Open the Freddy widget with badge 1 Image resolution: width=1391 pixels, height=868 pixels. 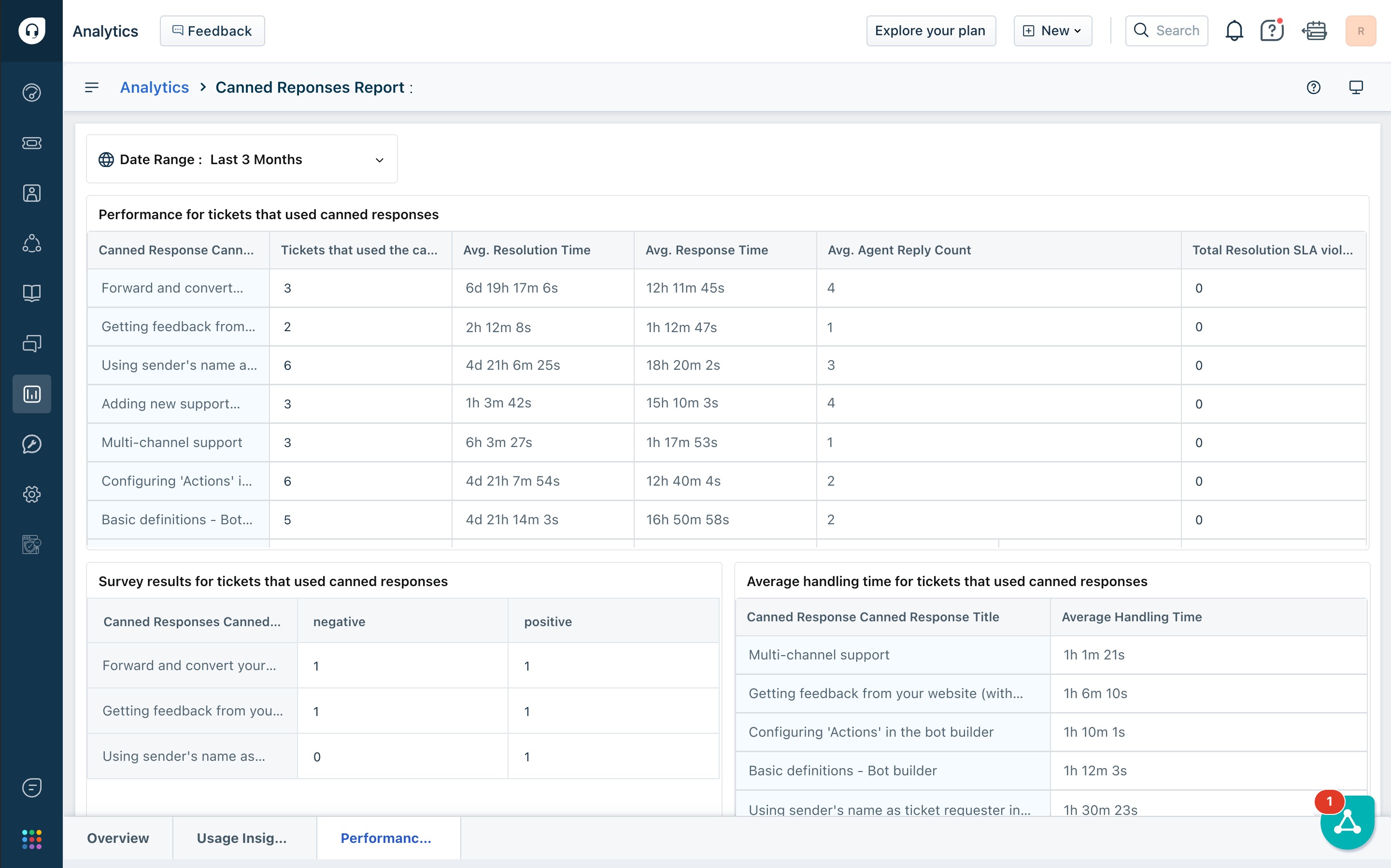pos(1347,822)
